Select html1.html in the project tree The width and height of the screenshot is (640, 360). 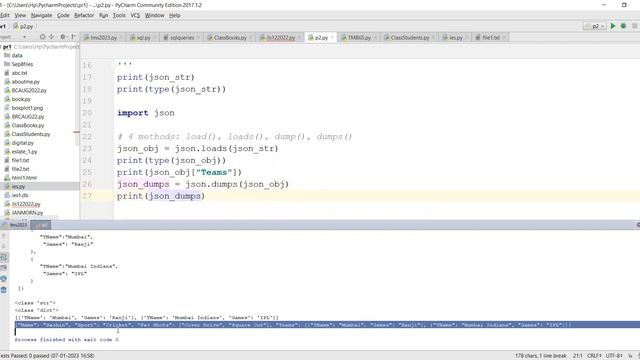tap(24, 178)
